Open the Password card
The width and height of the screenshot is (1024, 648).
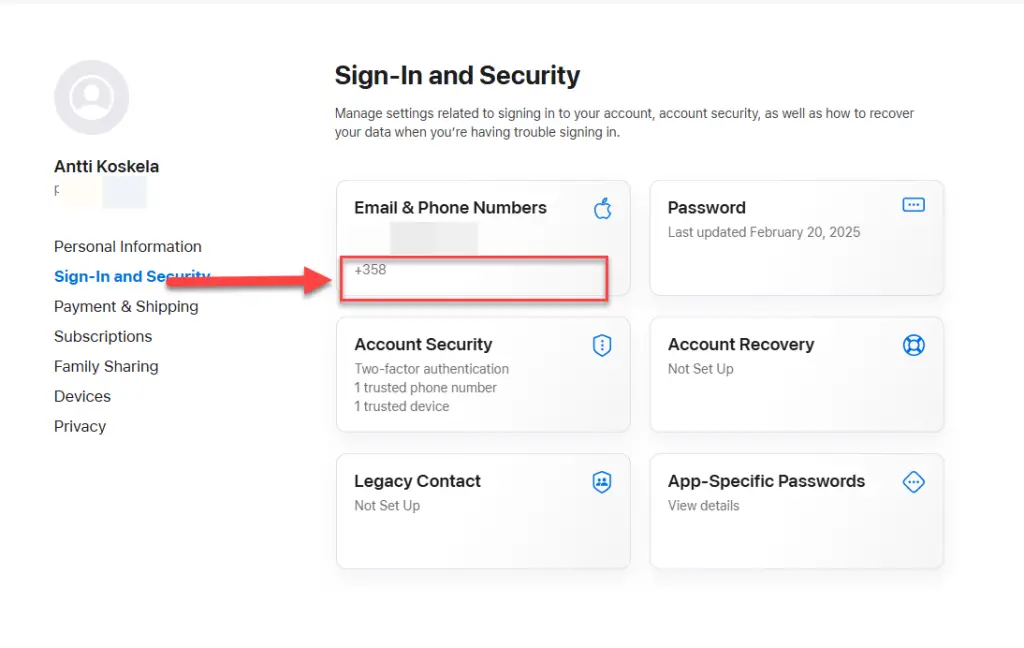point(797,238)
